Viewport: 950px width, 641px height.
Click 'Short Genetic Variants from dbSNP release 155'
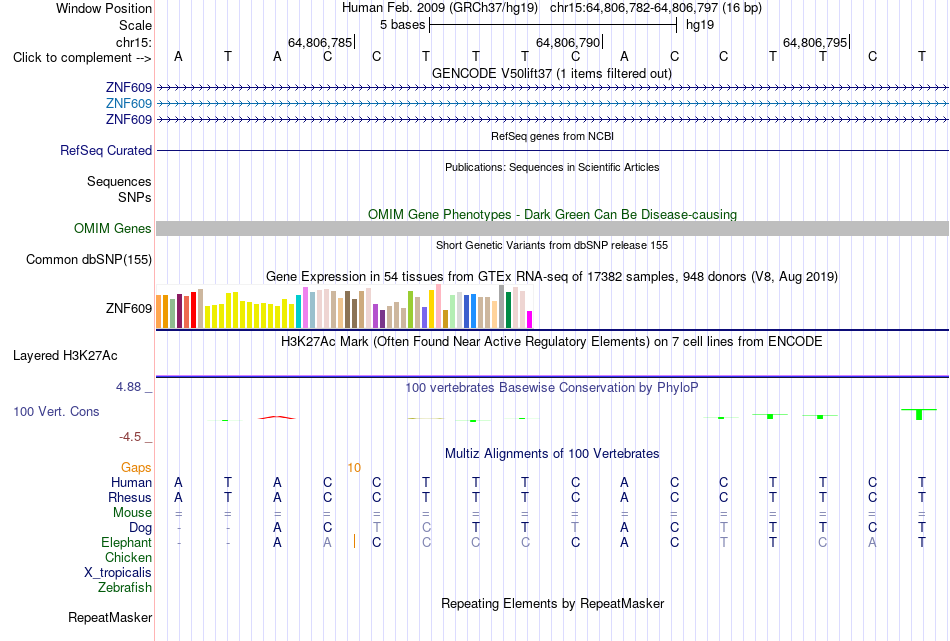(552, 245)
